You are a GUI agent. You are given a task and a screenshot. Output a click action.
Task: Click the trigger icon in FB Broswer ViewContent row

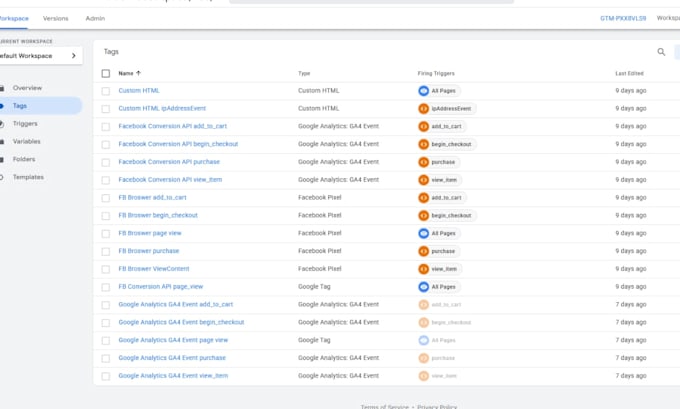pyautogui.click(x=423, y=269)
